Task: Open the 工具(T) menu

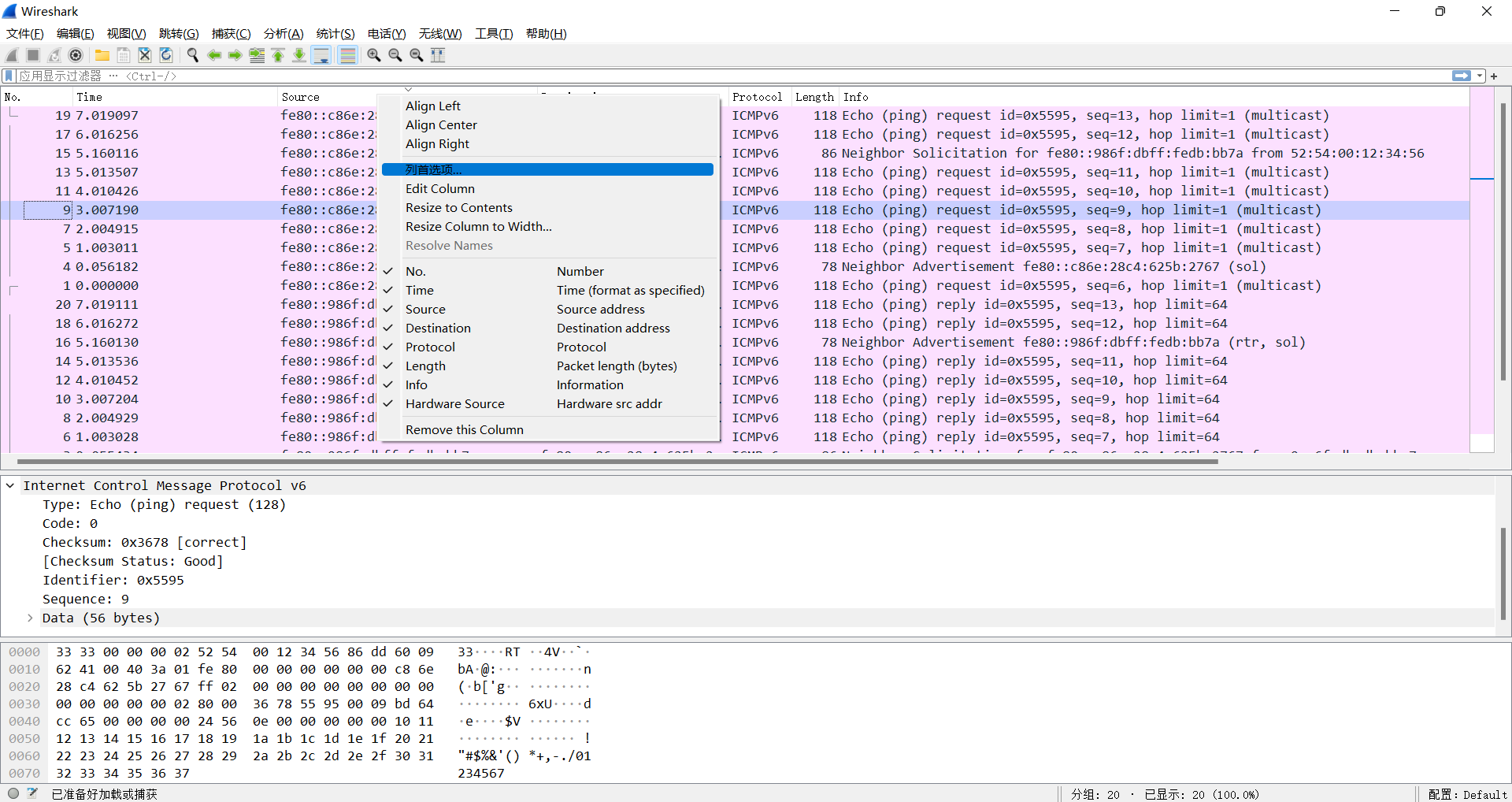Action: [x=494, y=33]
